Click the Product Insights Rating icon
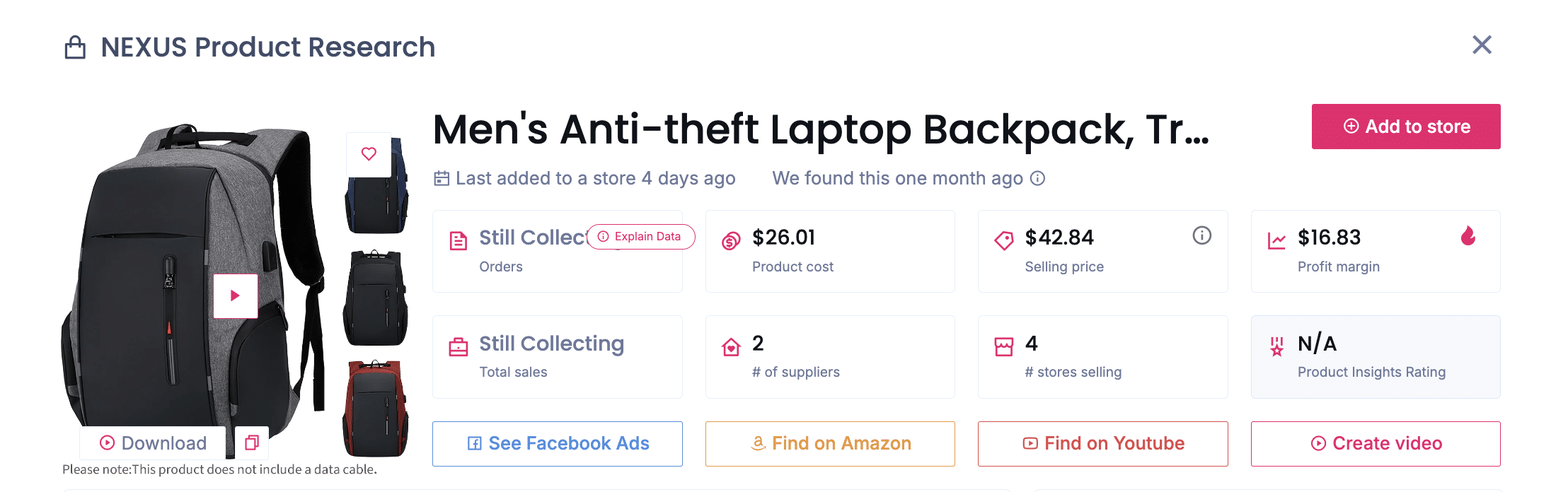1568x492 pixels. pyautogui.click(x=1276, y=346)
